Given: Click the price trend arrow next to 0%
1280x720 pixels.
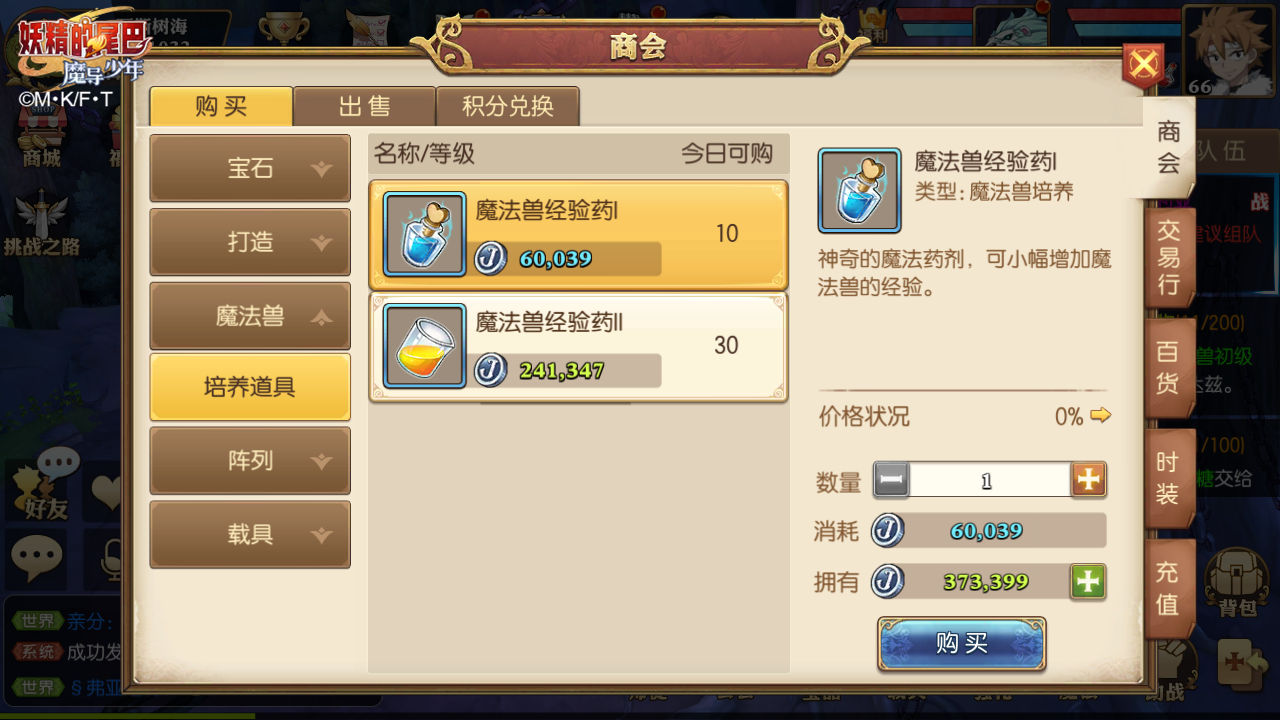Looking at the screenshot, I should click(1100, 416).
